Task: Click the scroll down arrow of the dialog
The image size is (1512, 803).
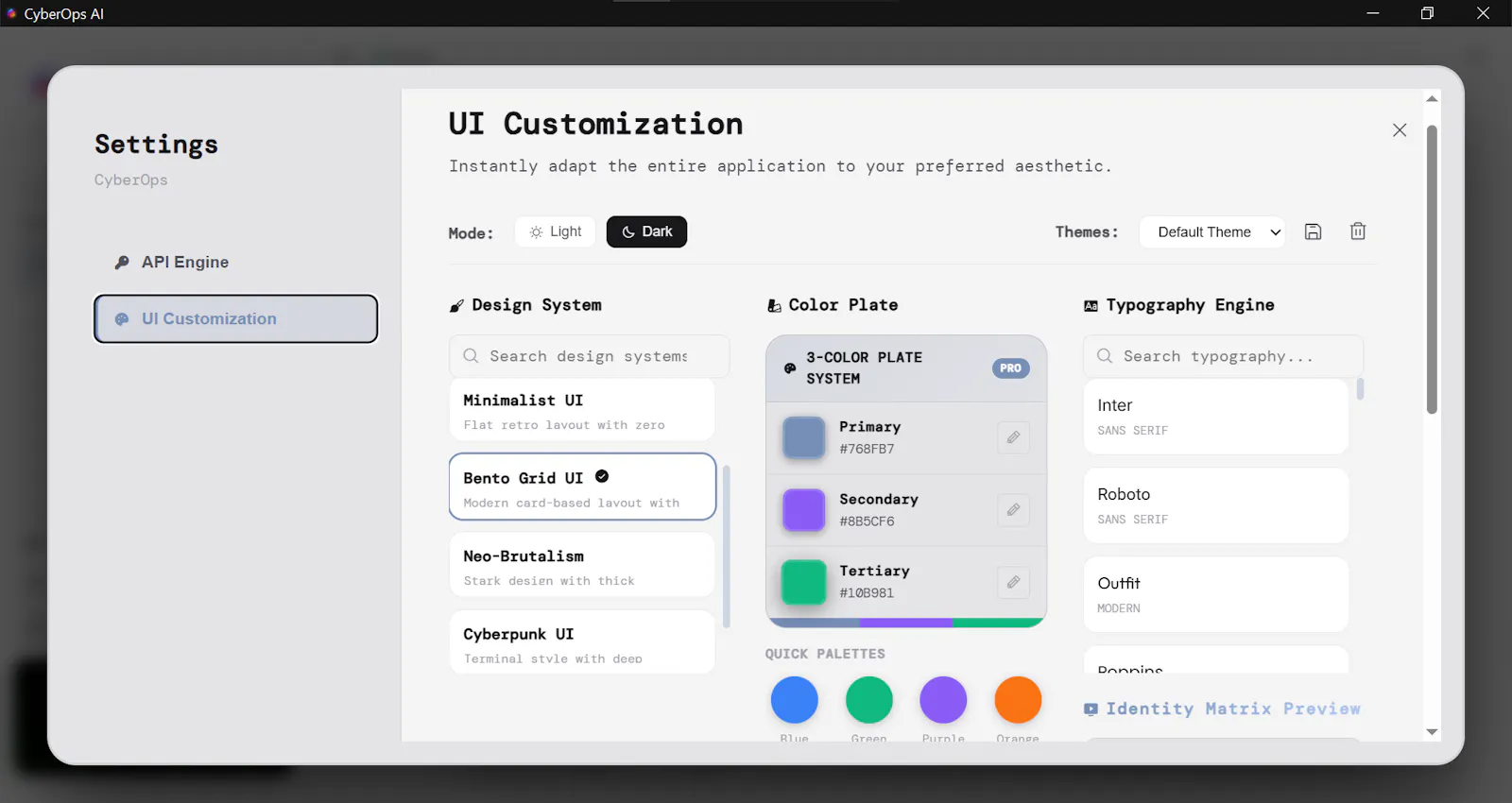Action: point(1432,732)
